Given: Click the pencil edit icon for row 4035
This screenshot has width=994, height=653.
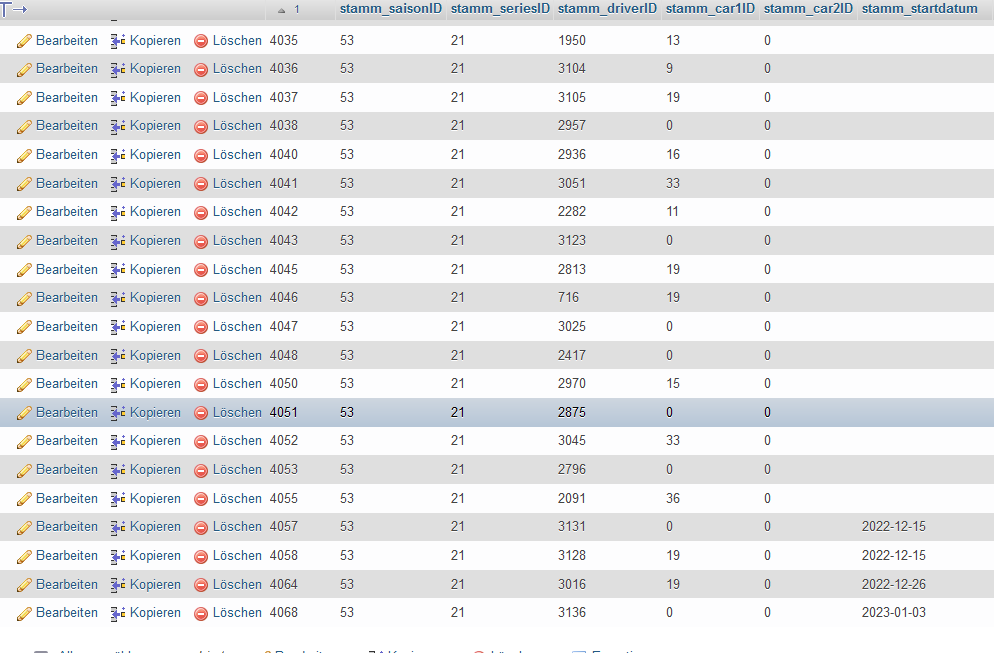Looking at the screenshot, I should point(24,41).
